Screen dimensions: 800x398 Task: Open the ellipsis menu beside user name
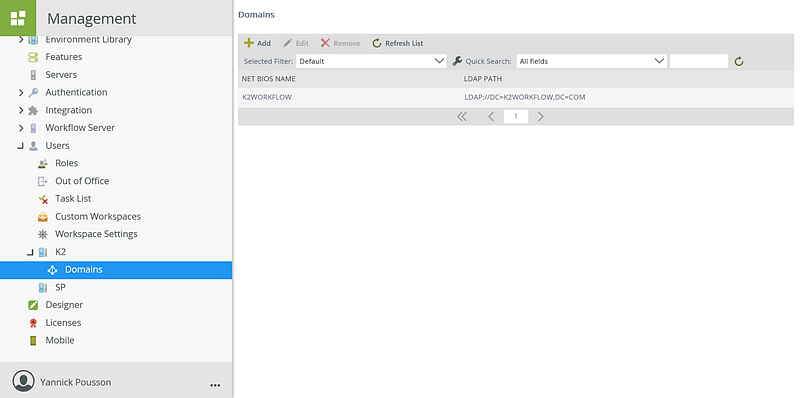coord(215,385)
